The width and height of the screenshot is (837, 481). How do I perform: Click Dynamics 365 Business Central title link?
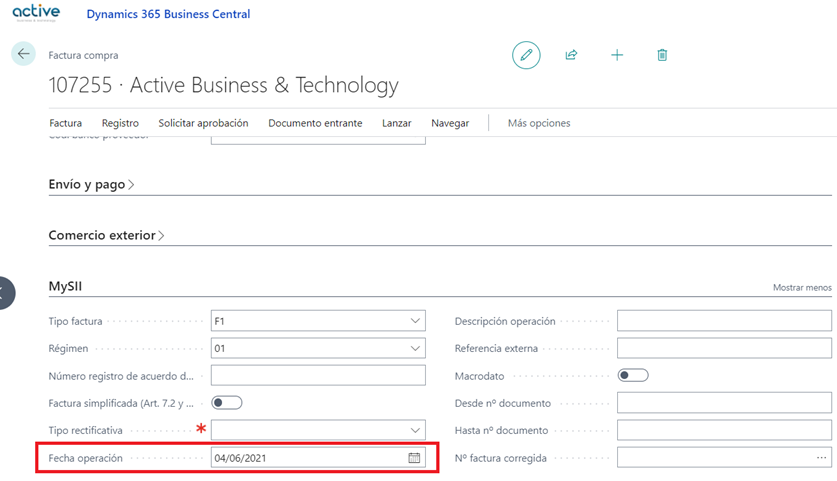click(x=168, y=14)
